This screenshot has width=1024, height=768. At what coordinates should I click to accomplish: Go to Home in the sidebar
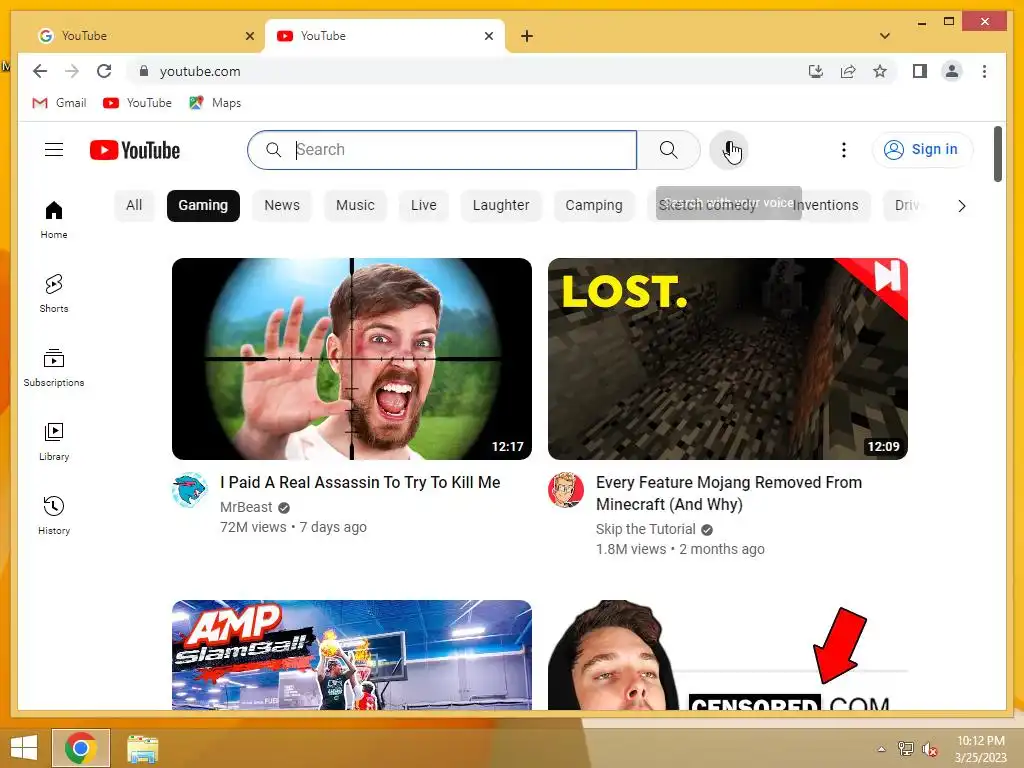point(54,220)
